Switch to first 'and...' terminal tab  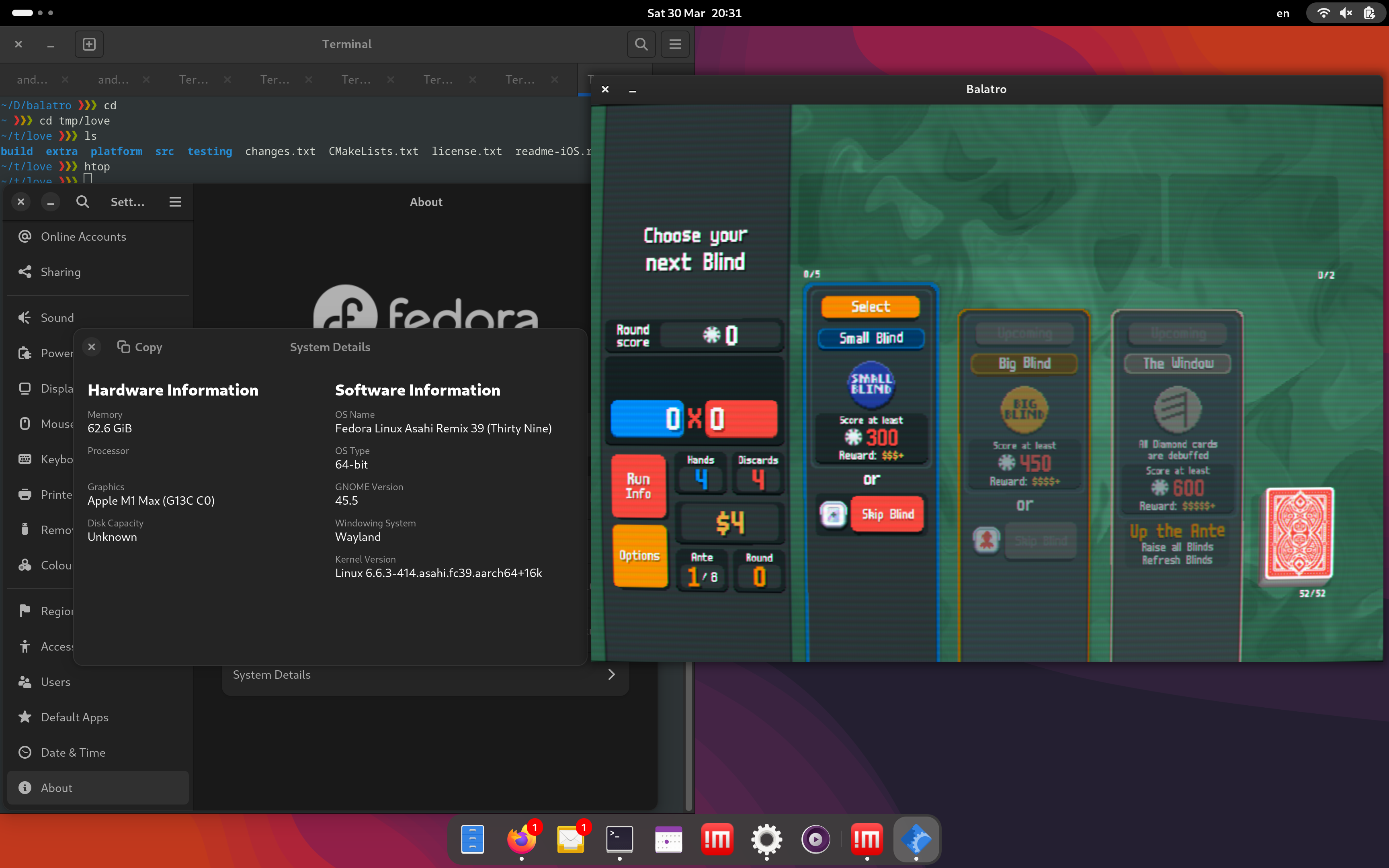[32, 79]
